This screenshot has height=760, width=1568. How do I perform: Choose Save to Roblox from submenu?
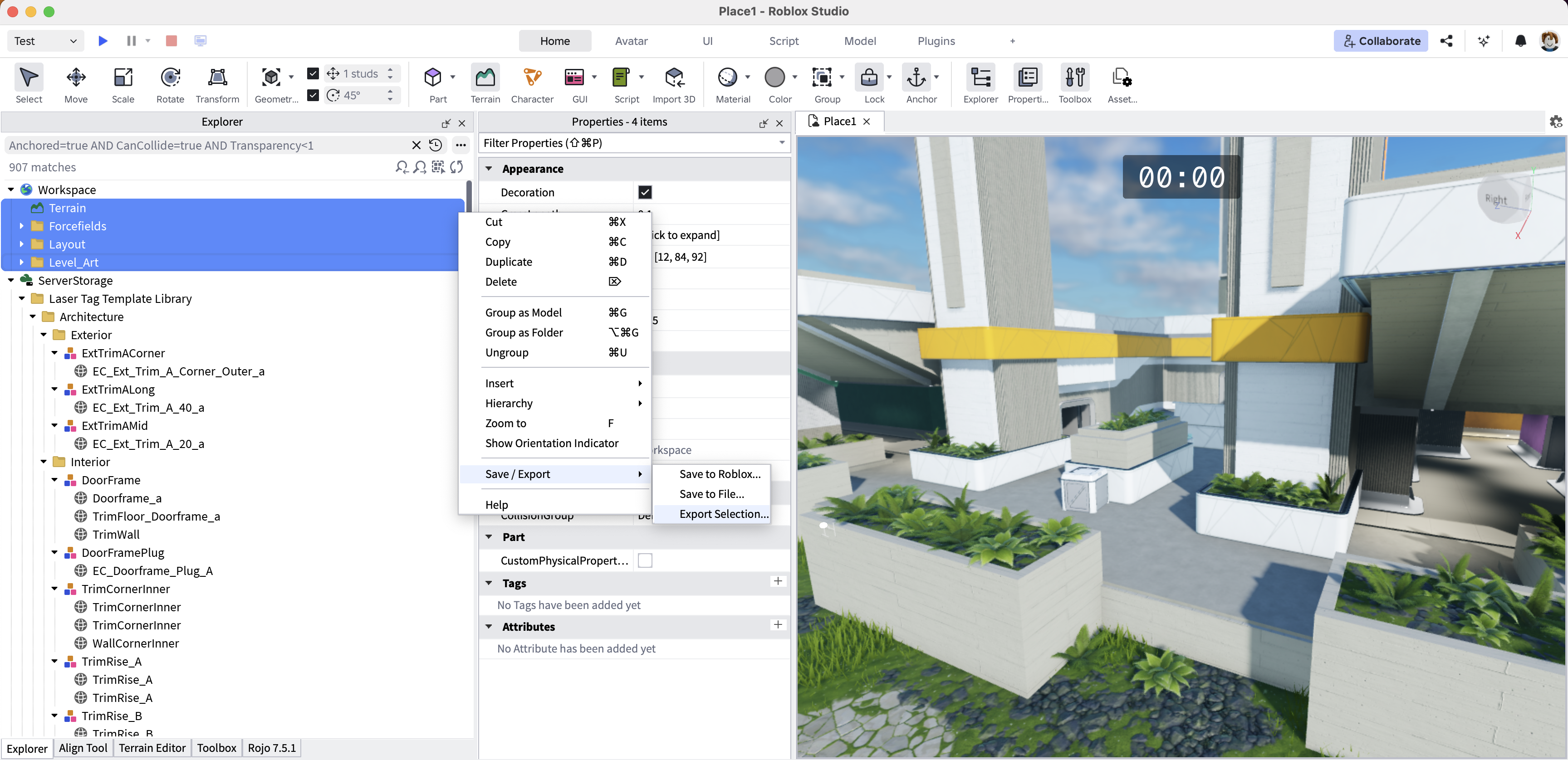click(711, 474)
